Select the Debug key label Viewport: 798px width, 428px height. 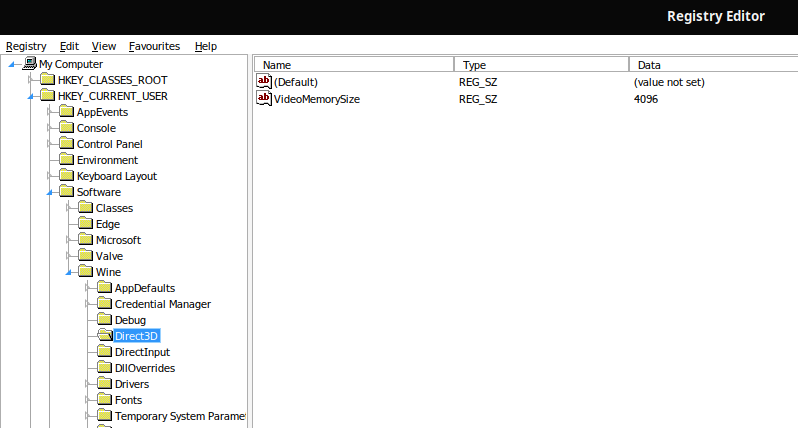click(130, 320)
